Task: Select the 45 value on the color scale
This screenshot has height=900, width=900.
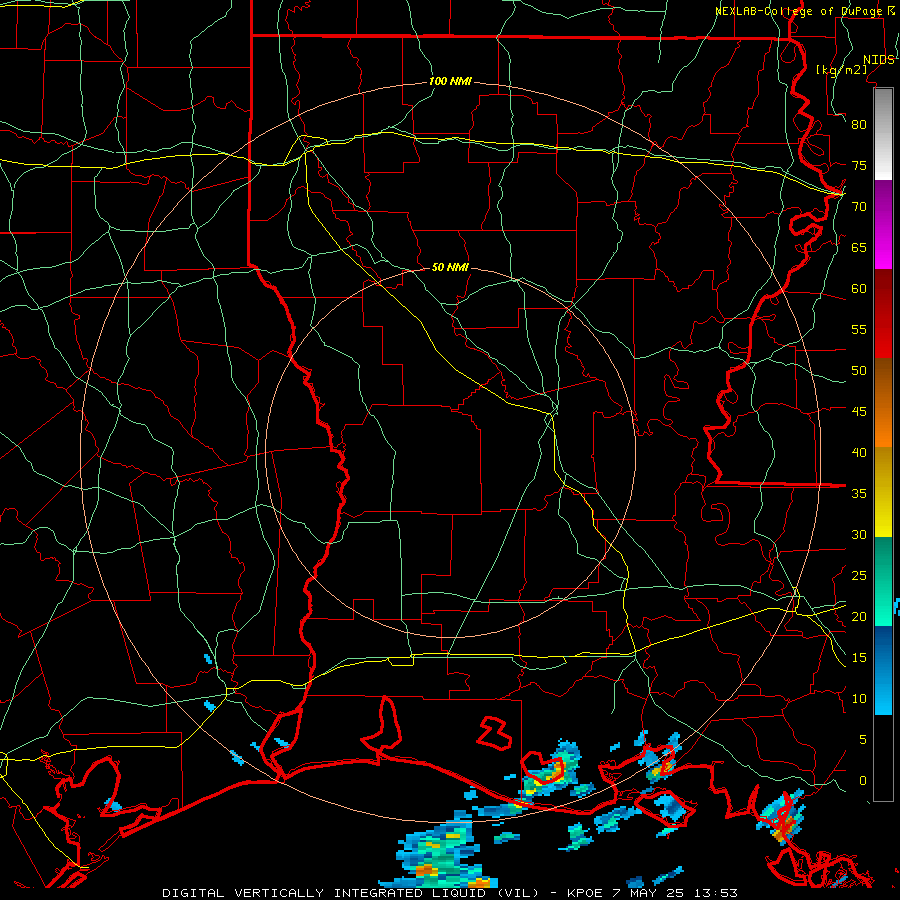Action: (x=859, y=412)
